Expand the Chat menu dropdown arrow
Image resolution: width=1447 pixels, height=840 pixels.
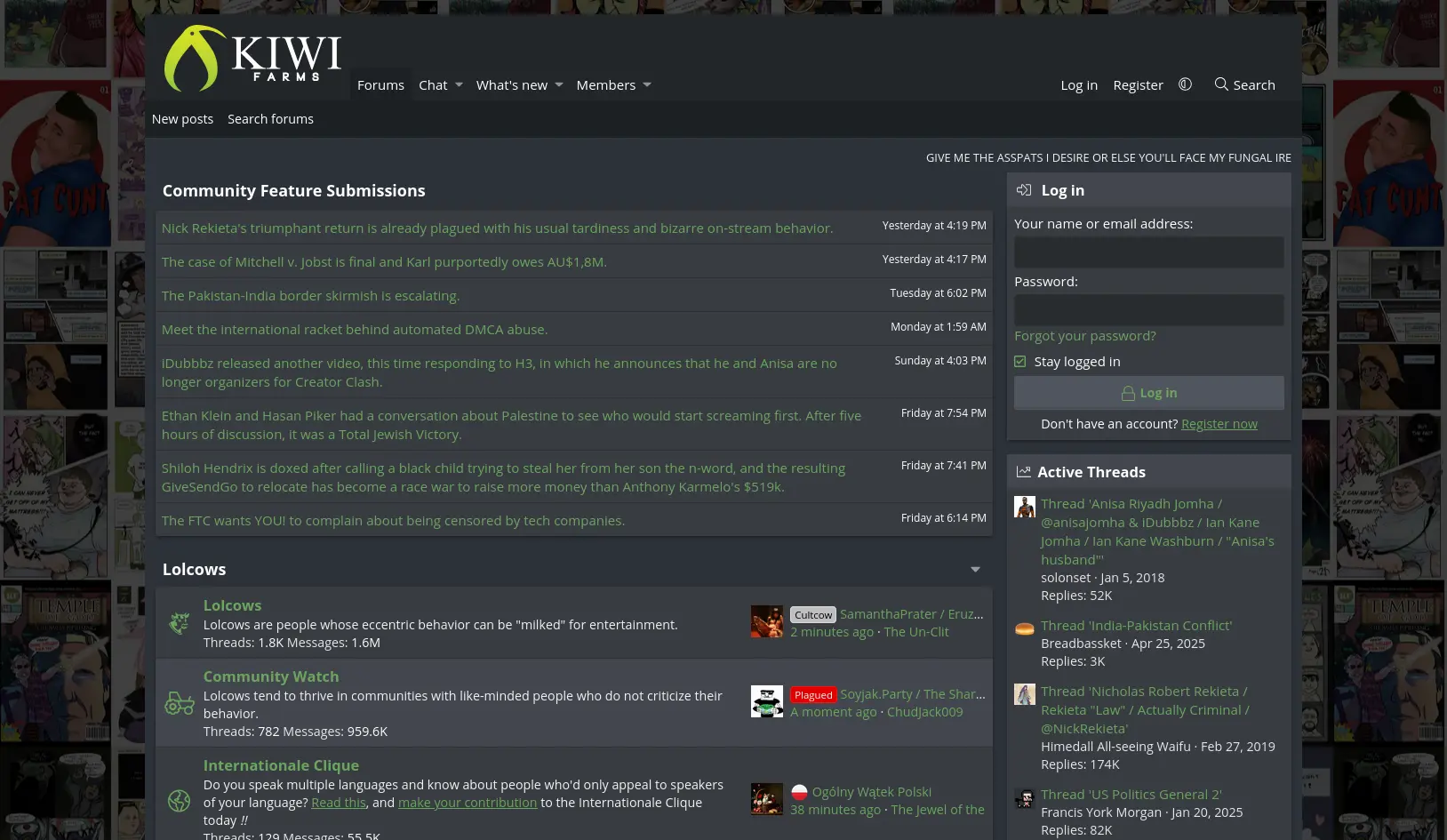pyautogui.click(x=459, y=85)
